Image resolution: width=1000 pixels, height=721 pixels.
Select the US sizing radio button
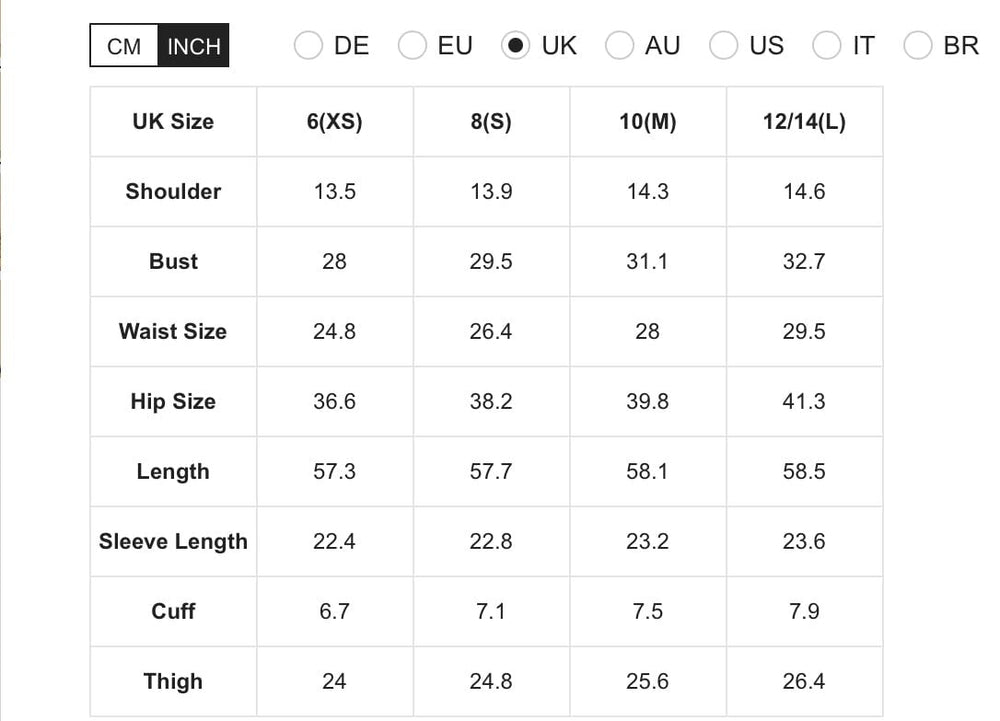click(x=722, y=45)
